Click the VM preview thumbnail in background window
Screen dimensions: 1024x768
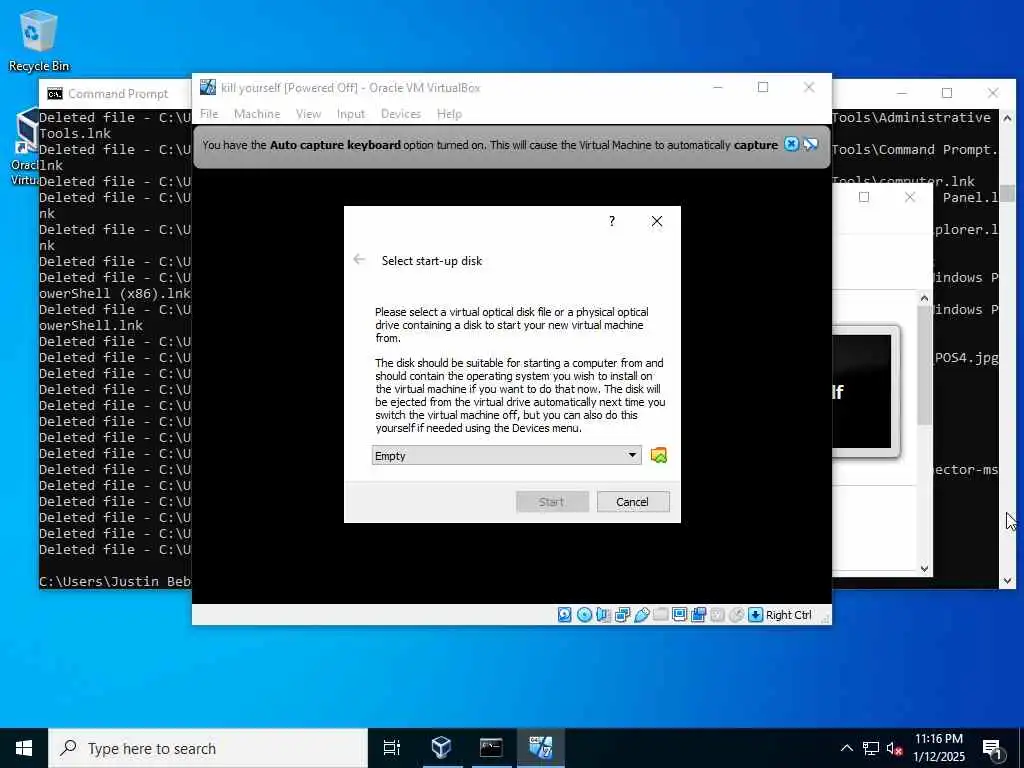865,391
